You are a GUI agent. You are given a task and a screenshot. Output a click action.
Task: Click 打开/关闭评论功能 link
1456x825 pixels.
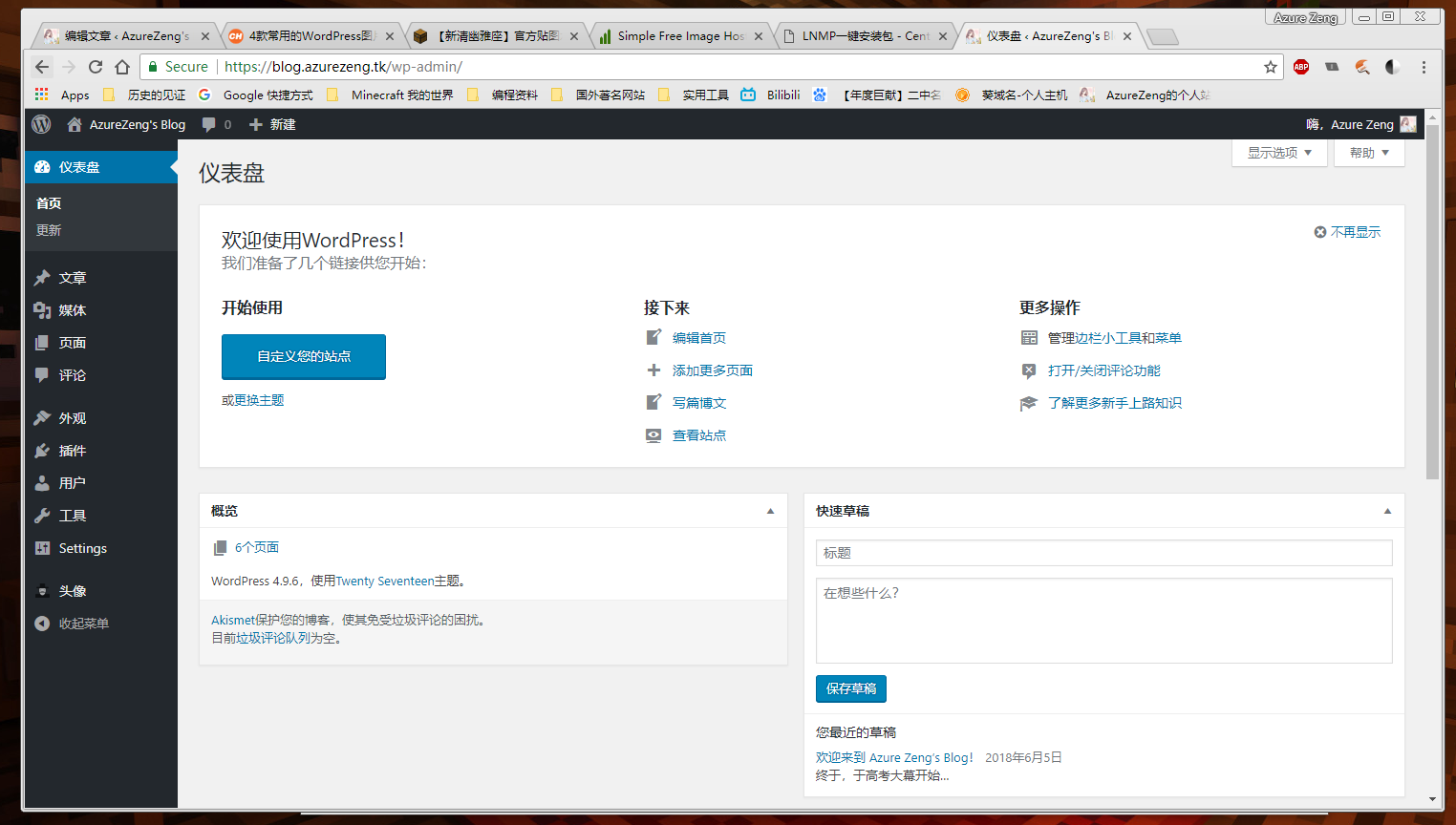[1104, 370]
